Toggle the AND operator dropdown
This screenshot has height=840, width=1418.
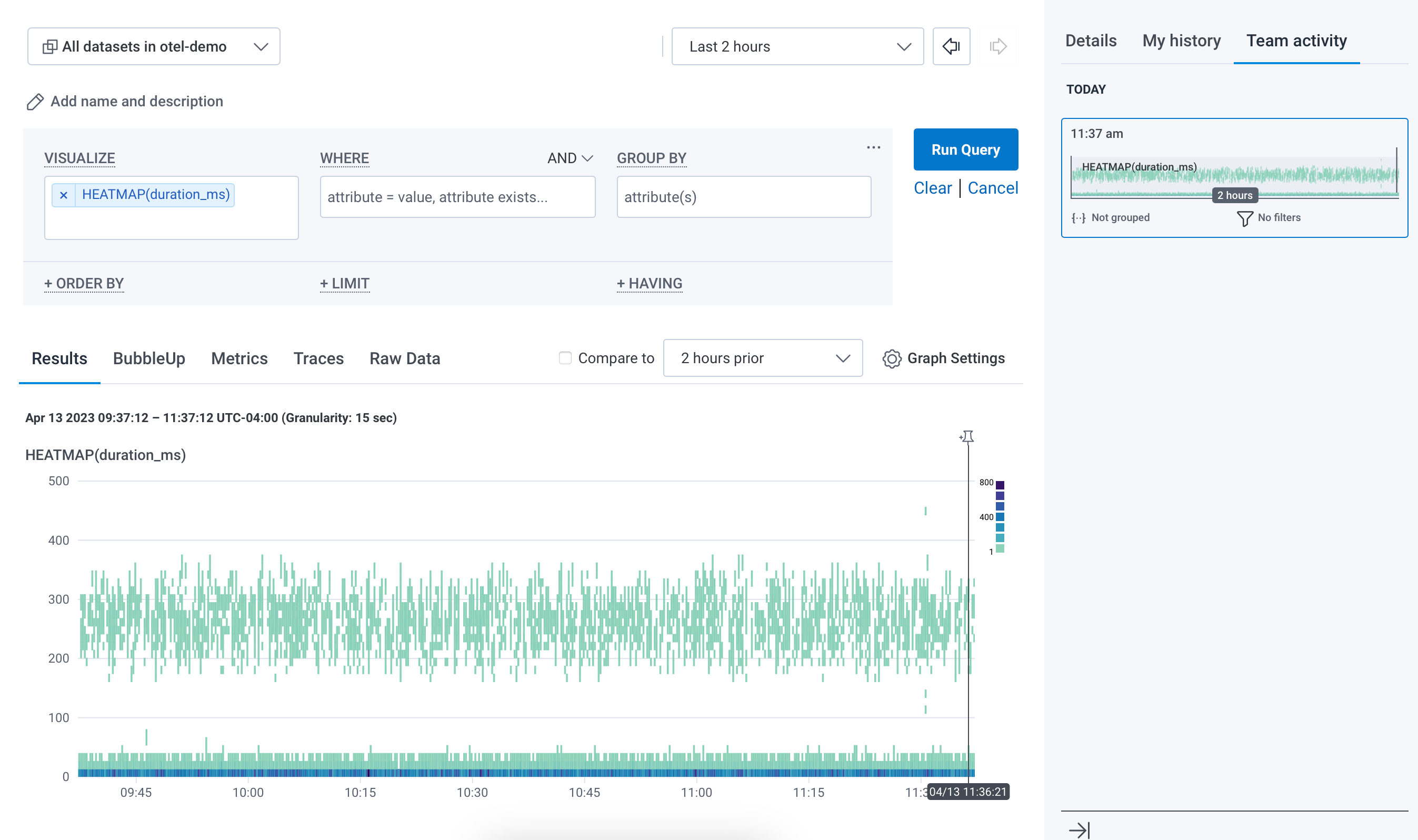coord(570,158)
